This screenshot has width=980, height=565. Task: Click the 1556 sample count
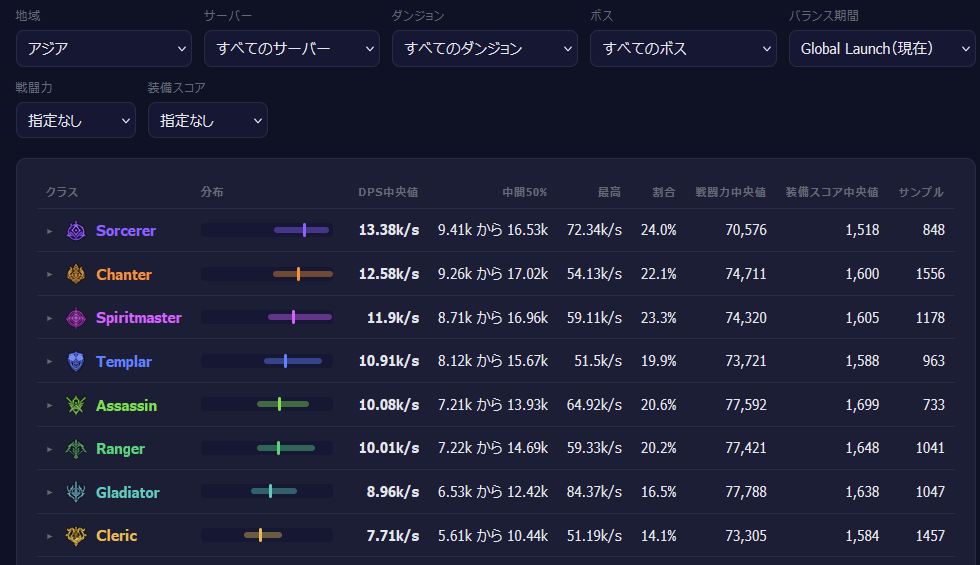coord(930,274)
